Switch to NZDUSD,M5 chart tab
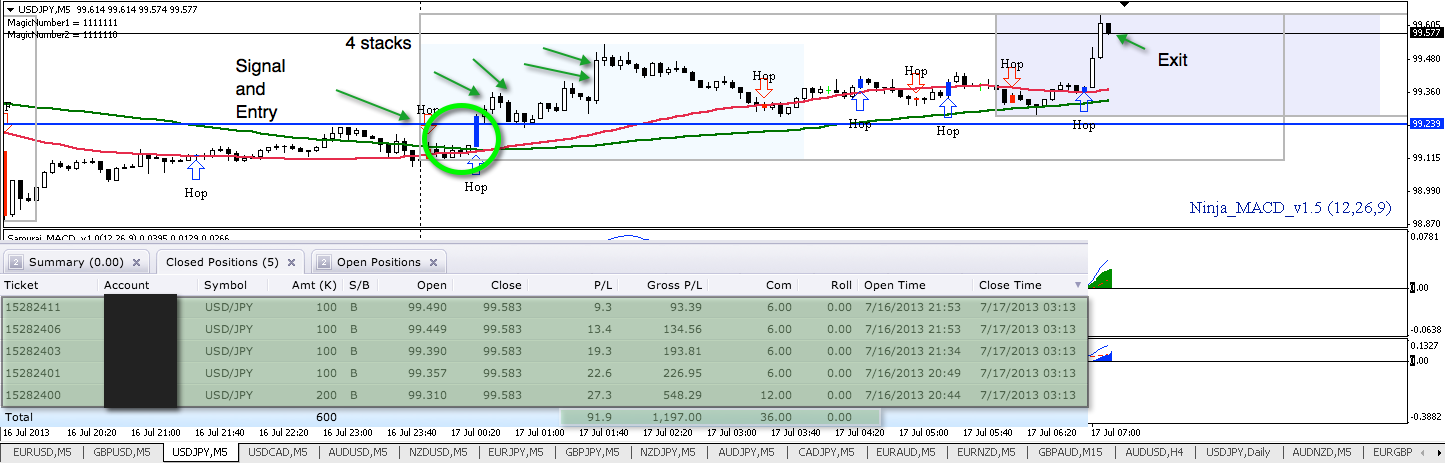 click(x=440, y=453)
